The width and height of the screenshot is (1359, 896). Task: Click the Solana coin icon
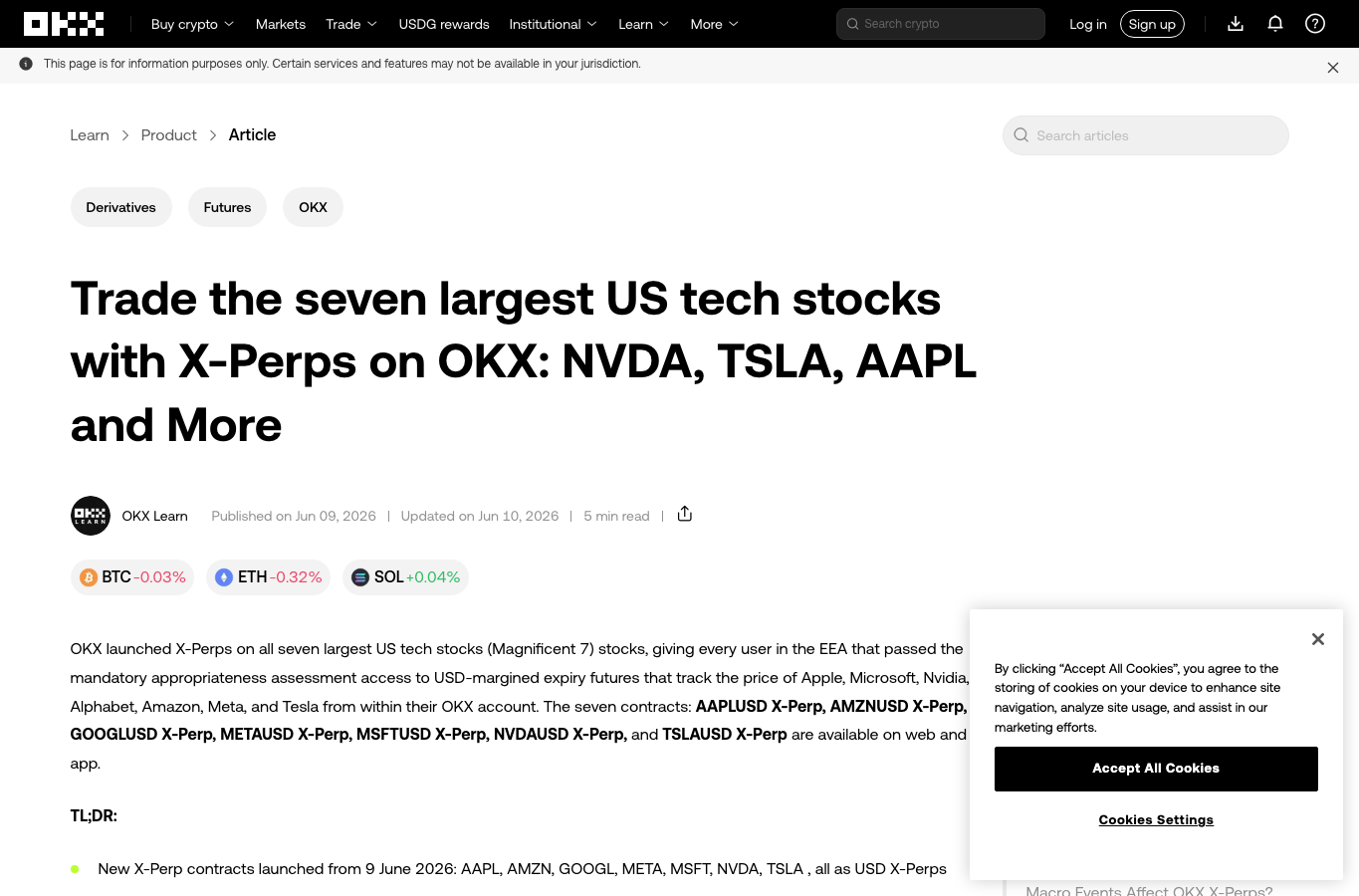pyautogui.click(x=360, y=577)
